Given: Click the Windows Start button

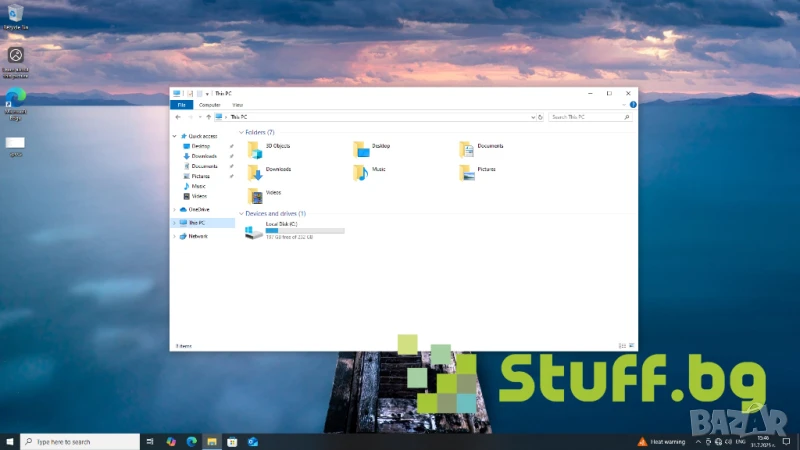Looking at the screenshot, I should (x=10, y=441).
